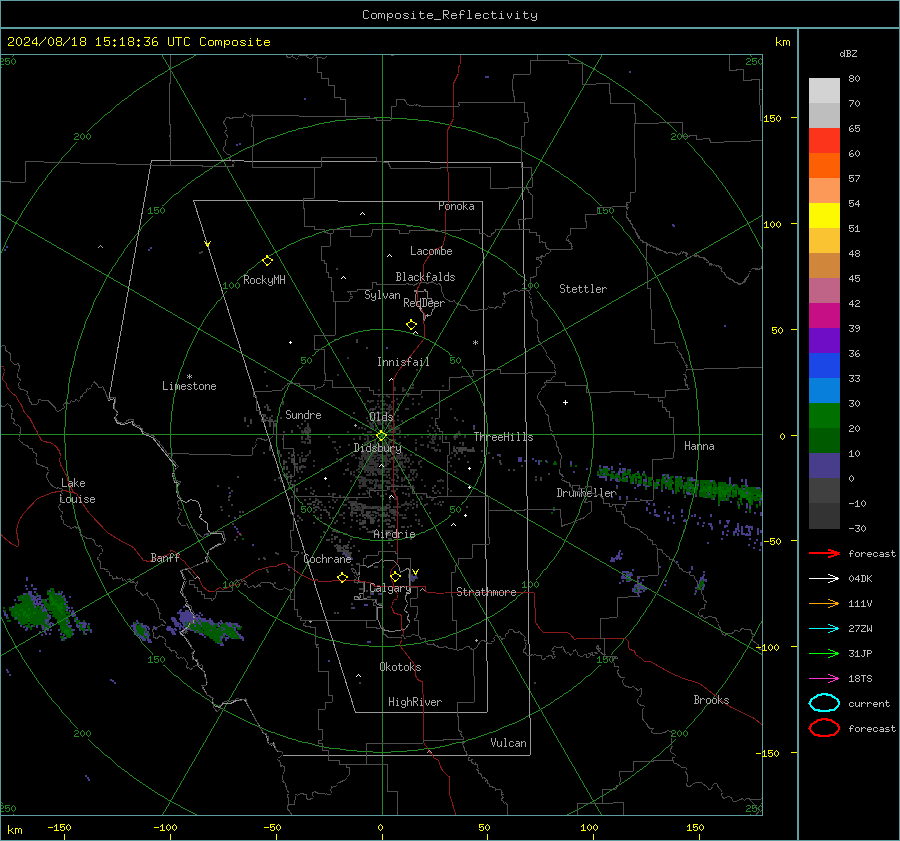Image resolution: width=900 pixels, height=841 pixels.
Task: Pick the purple 36-39 dBZ swatch
Action: pyautogui.click(x=824, y=340)
